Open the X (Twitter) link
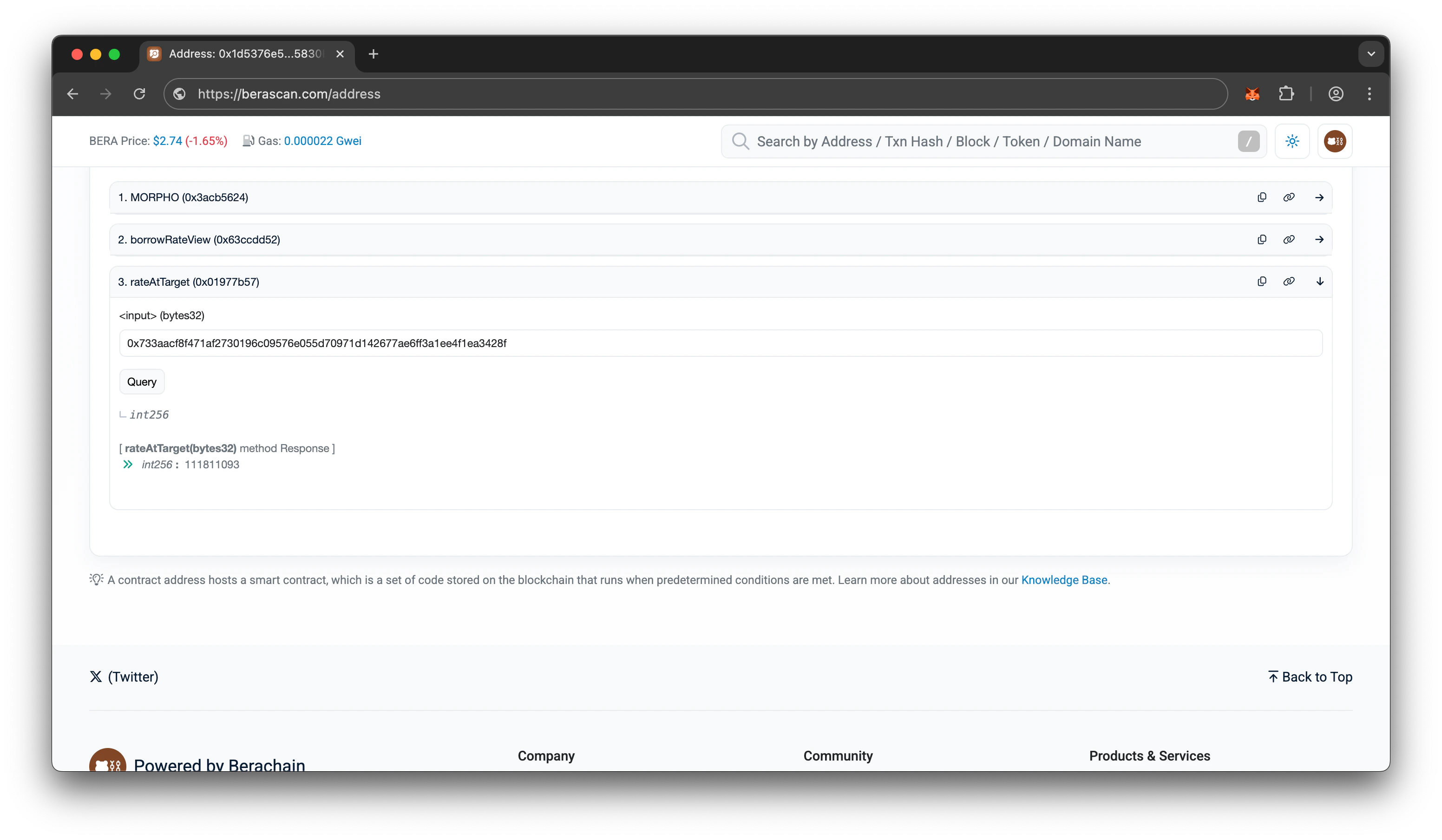 point(124,677)
